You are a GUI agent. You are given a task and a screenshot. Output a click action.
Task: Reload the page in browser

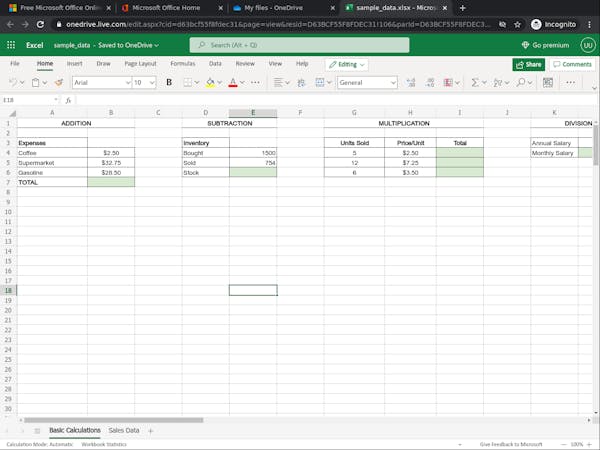pyautogui.click(x=40, y=24)
